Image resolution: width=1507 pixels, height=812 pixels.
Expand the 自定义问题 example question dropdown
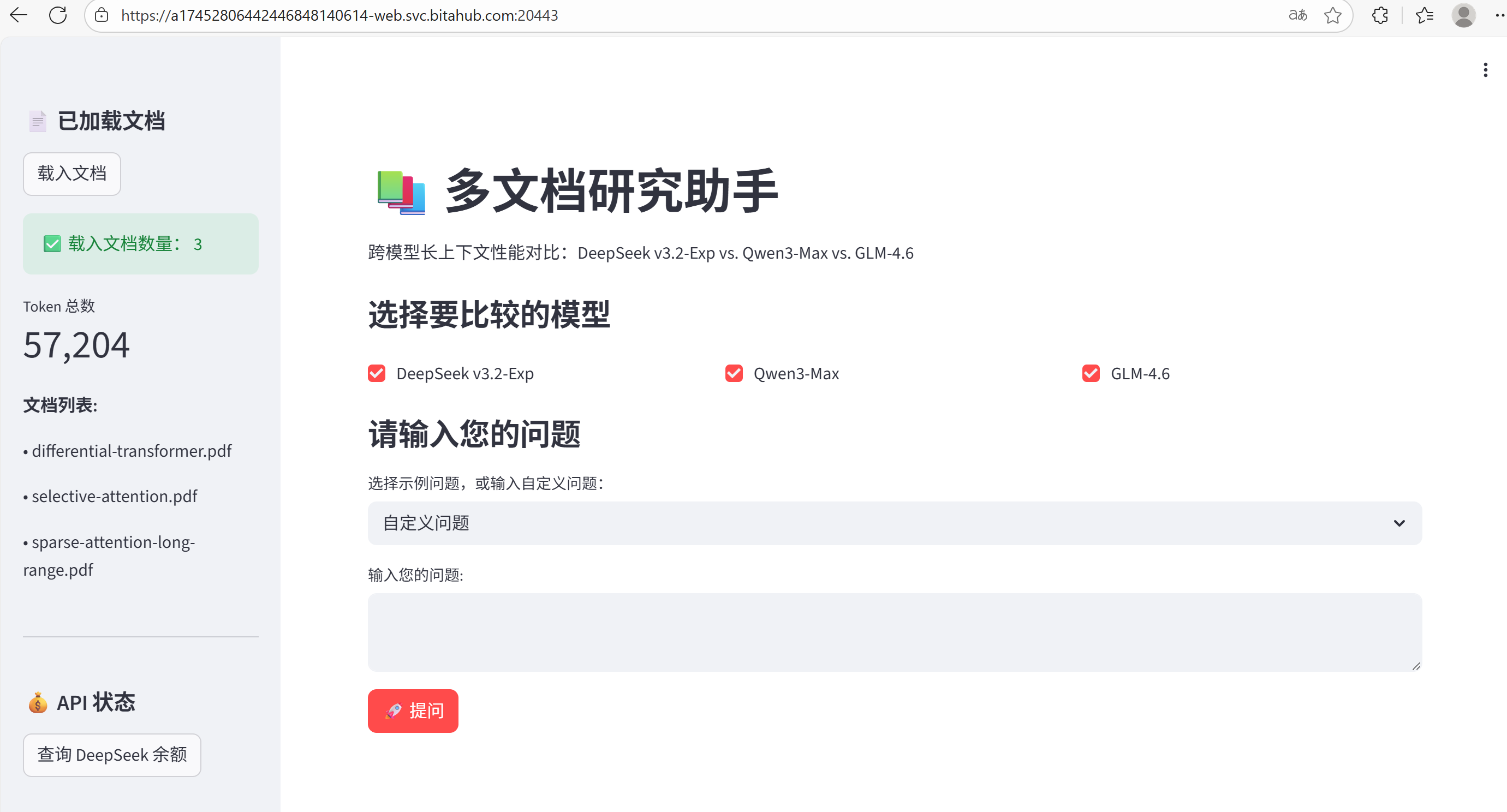tap(895, 523)
